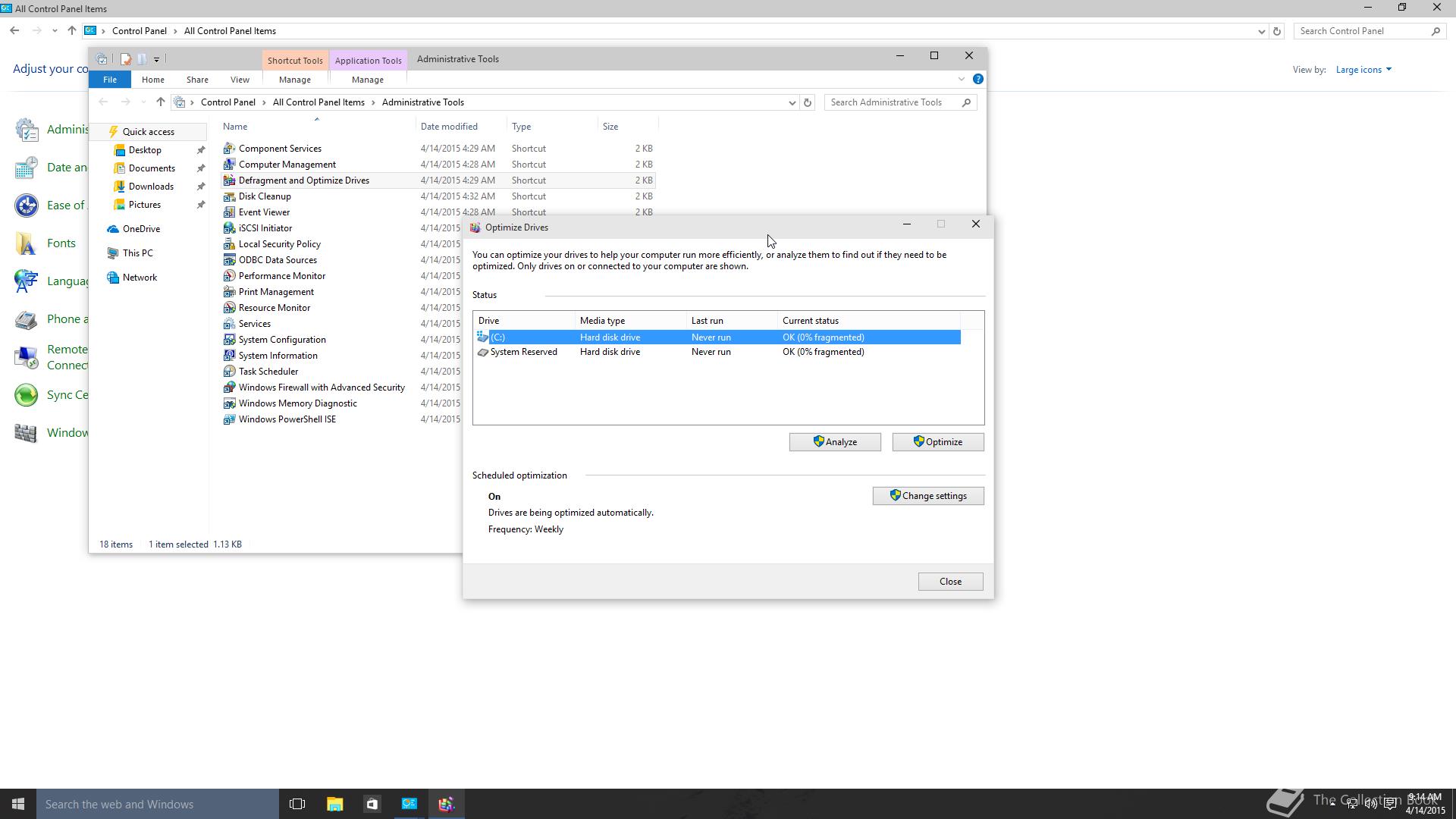Open help in Administrative Tools ribbon
This screenshot has width=1456, height=819.
click(978, 79)
